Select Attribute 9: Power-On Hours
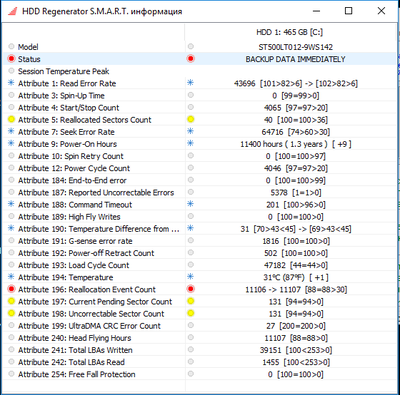 pos(67,144)
